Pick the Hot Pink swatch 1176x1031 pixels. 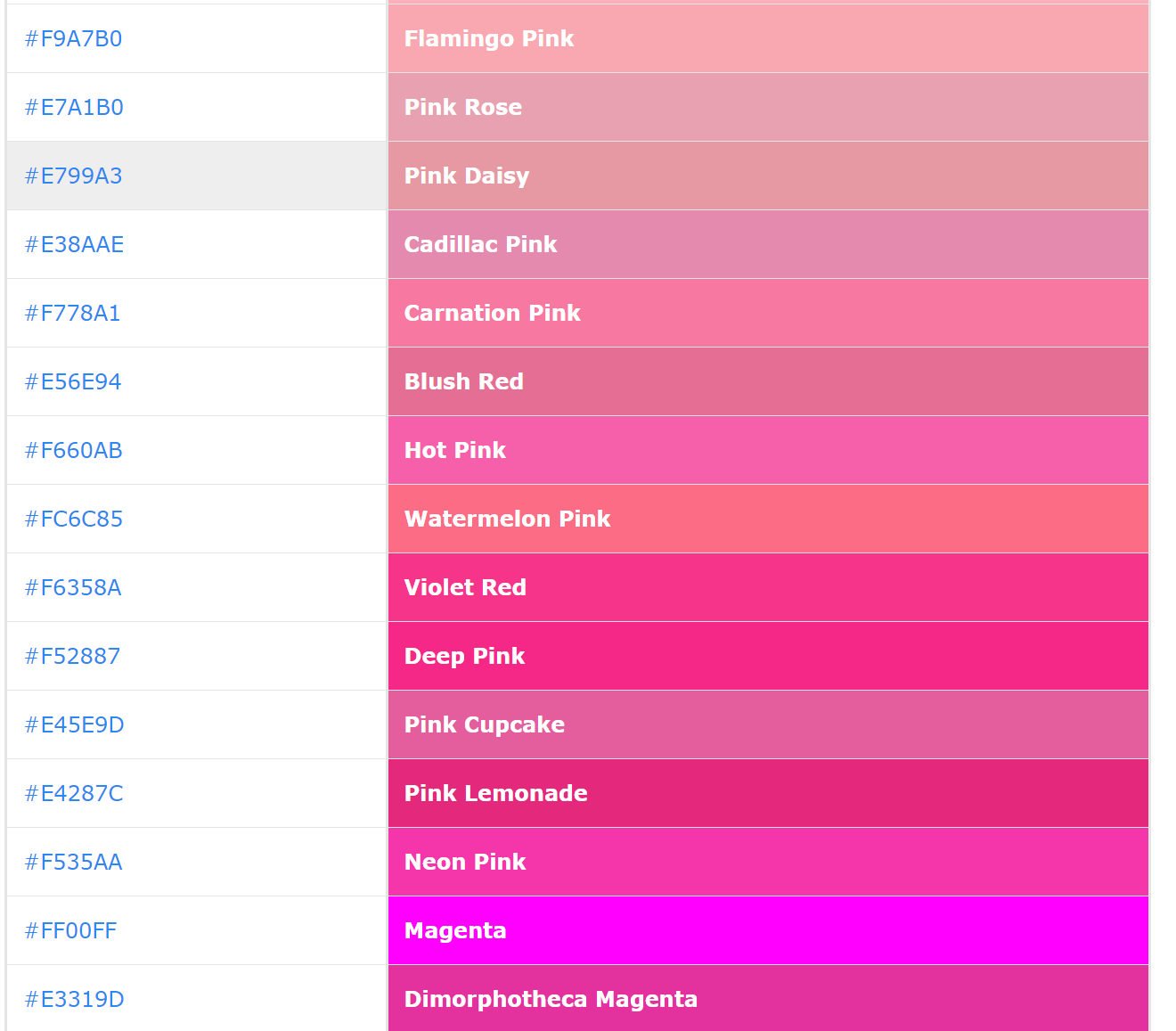768,450
